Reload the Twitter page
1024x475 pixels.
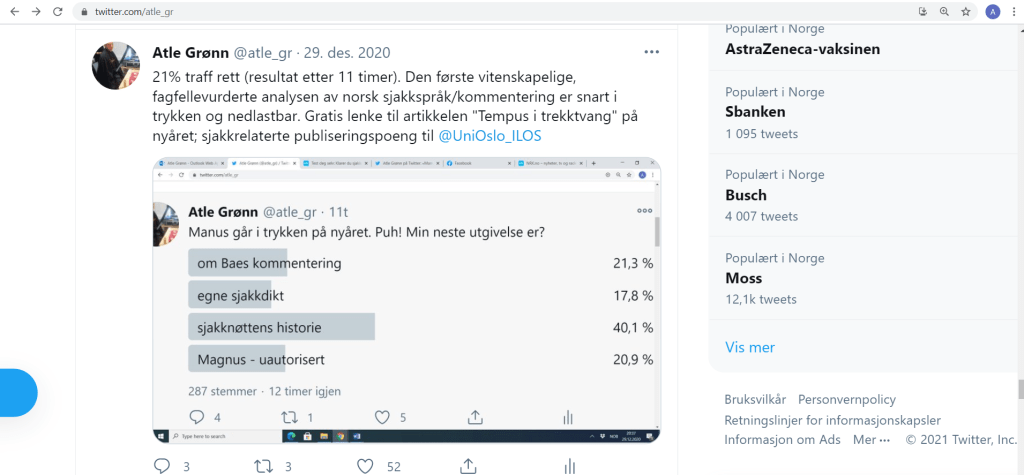pos(57,12)
